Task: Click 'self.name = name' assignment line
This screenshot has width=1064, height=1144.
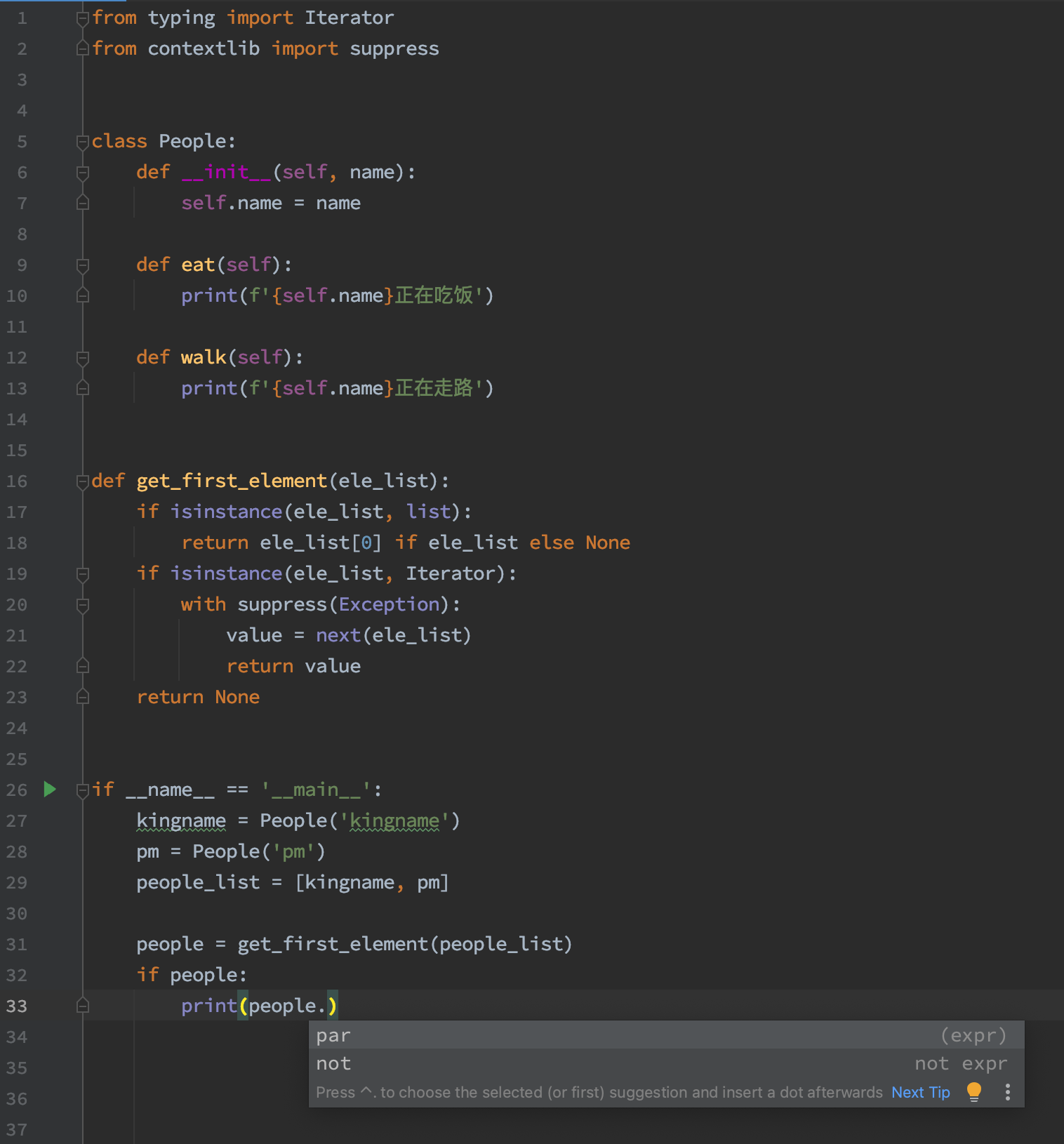Action: (271, 203)
